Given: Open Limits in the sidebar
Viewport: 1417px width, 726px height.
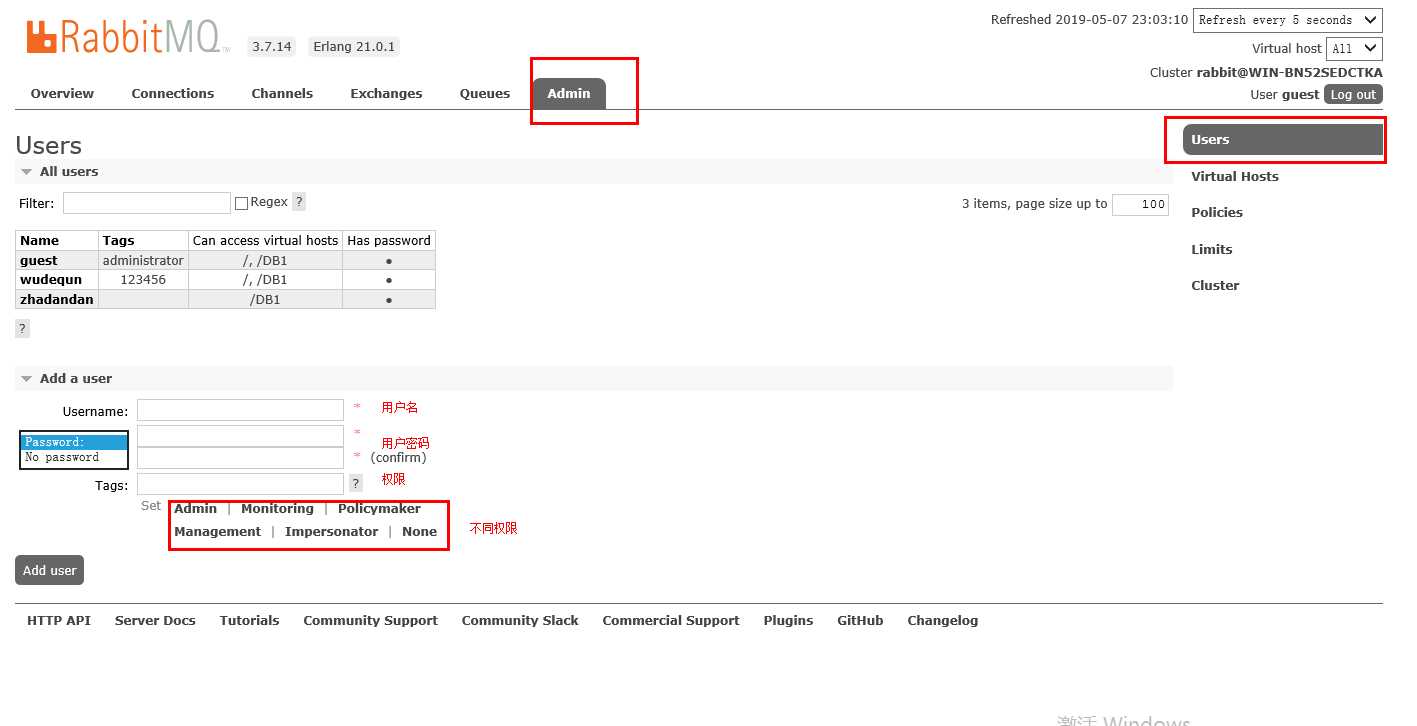Looking at the screenshot, I should [x=1212, y=250].
